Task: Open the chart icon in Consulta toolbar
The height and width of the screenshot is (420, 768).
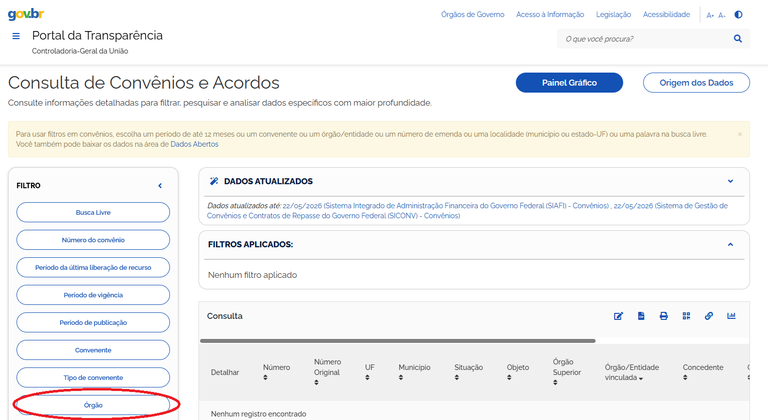Action: (x=731, y=316)
